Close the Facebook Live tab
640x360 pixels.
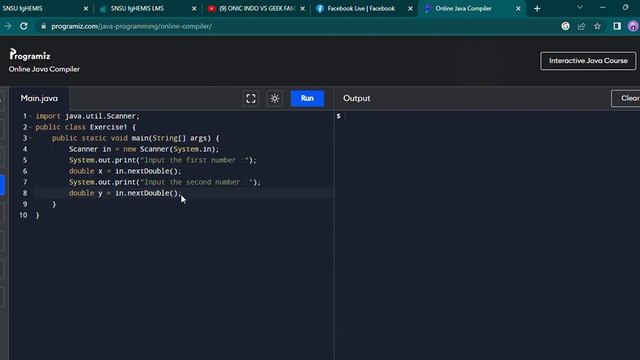[x=410, y=9]
